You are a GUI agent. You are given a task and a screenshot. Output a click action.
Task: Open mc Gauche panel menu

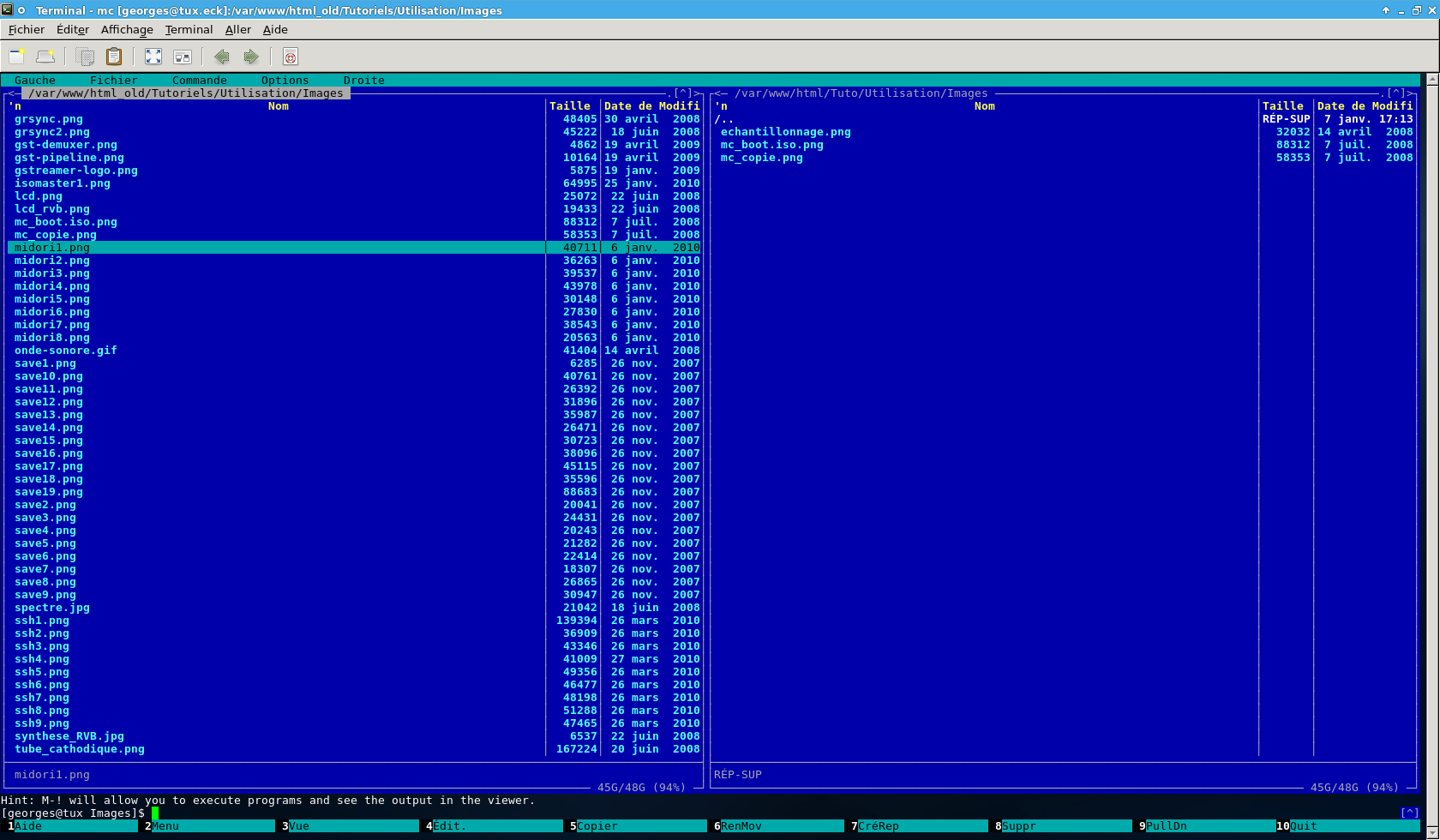coord(35,81)
